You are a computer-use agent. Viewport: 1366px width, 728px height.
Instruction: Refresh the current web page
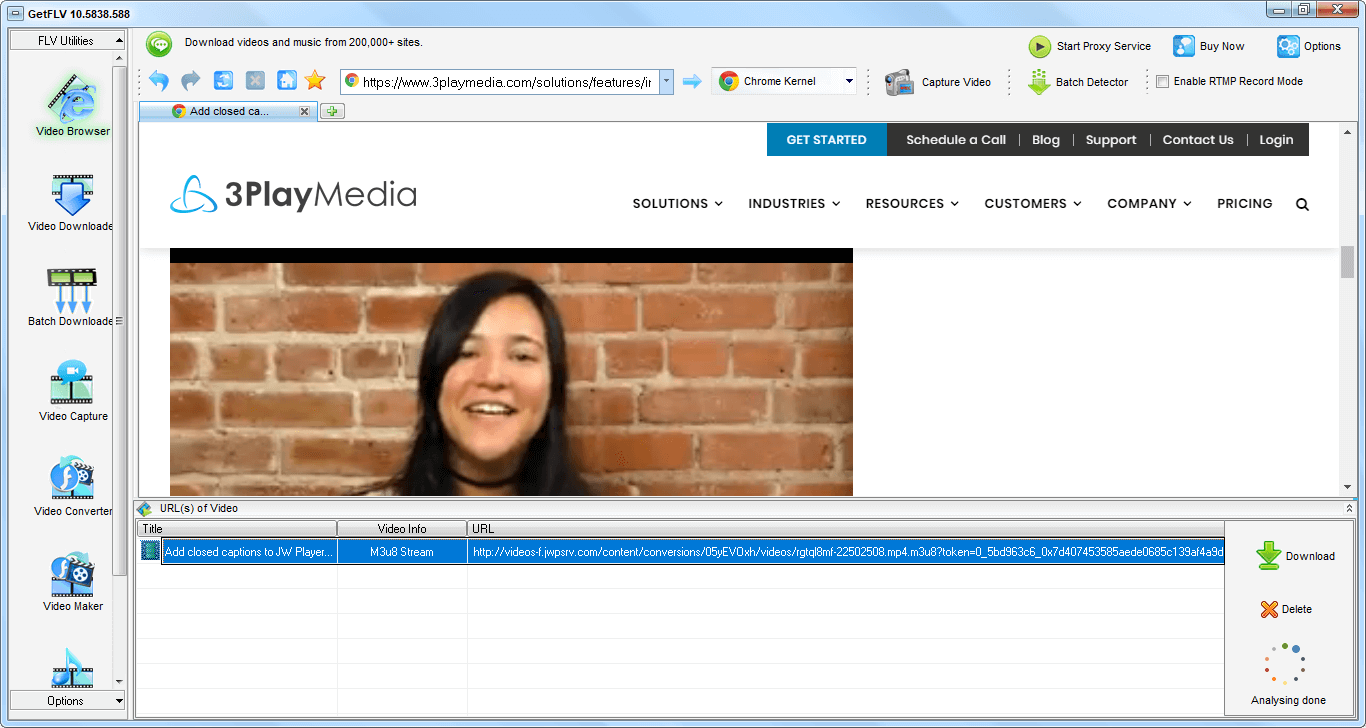223,81
